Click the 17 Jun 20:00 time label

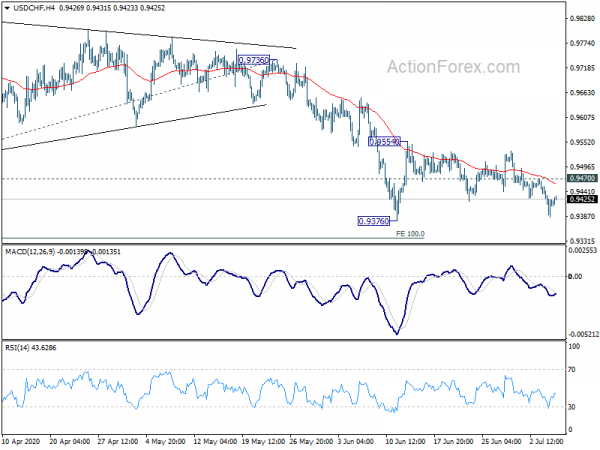[454, 441]
